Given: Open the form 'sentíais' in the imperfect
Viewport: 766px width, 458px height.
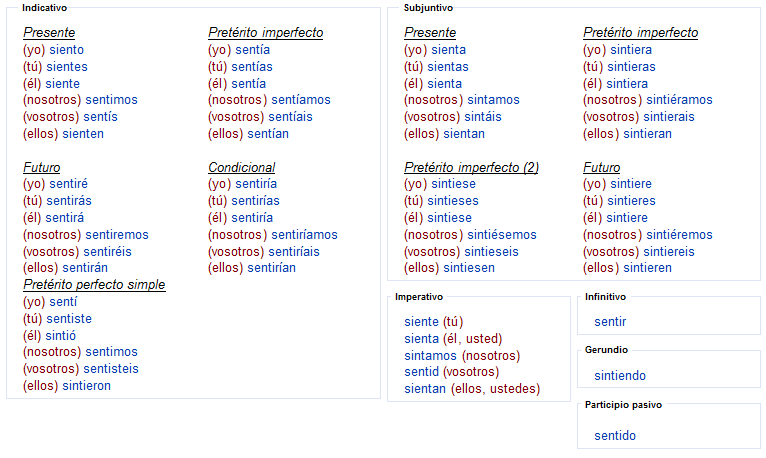Looking at the screenshot, I should pyautogui.click(x=290, y=117).
